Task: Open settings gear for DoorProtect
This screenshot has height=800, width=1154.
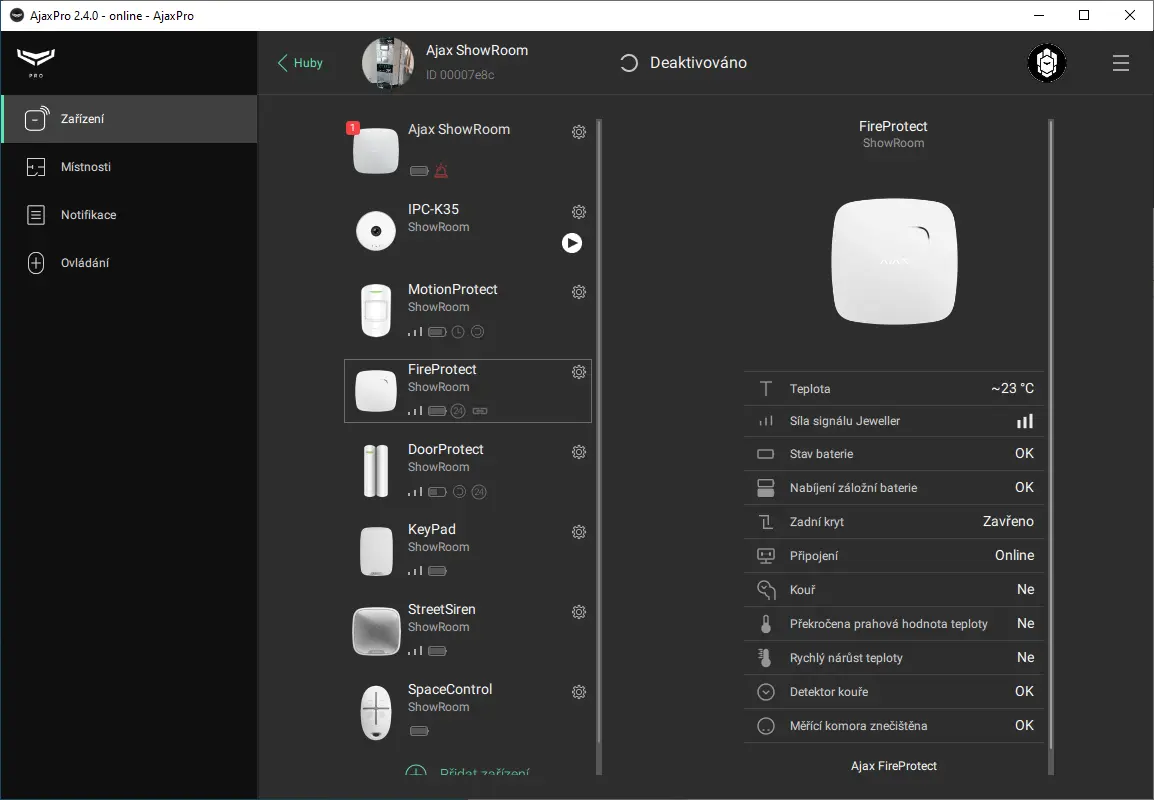Action: pyautogui.click(x=579, y=452)
